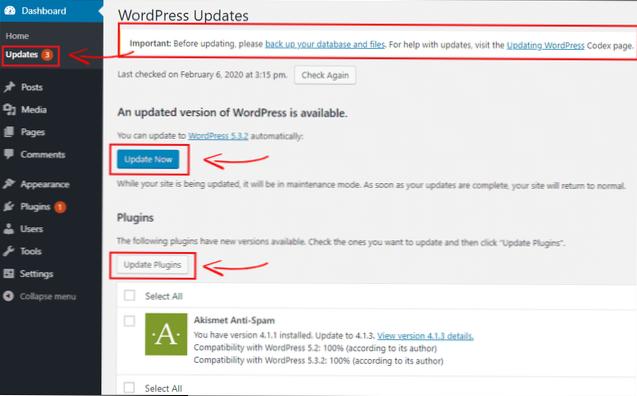Open the Appearance menu

coord(45,184)
